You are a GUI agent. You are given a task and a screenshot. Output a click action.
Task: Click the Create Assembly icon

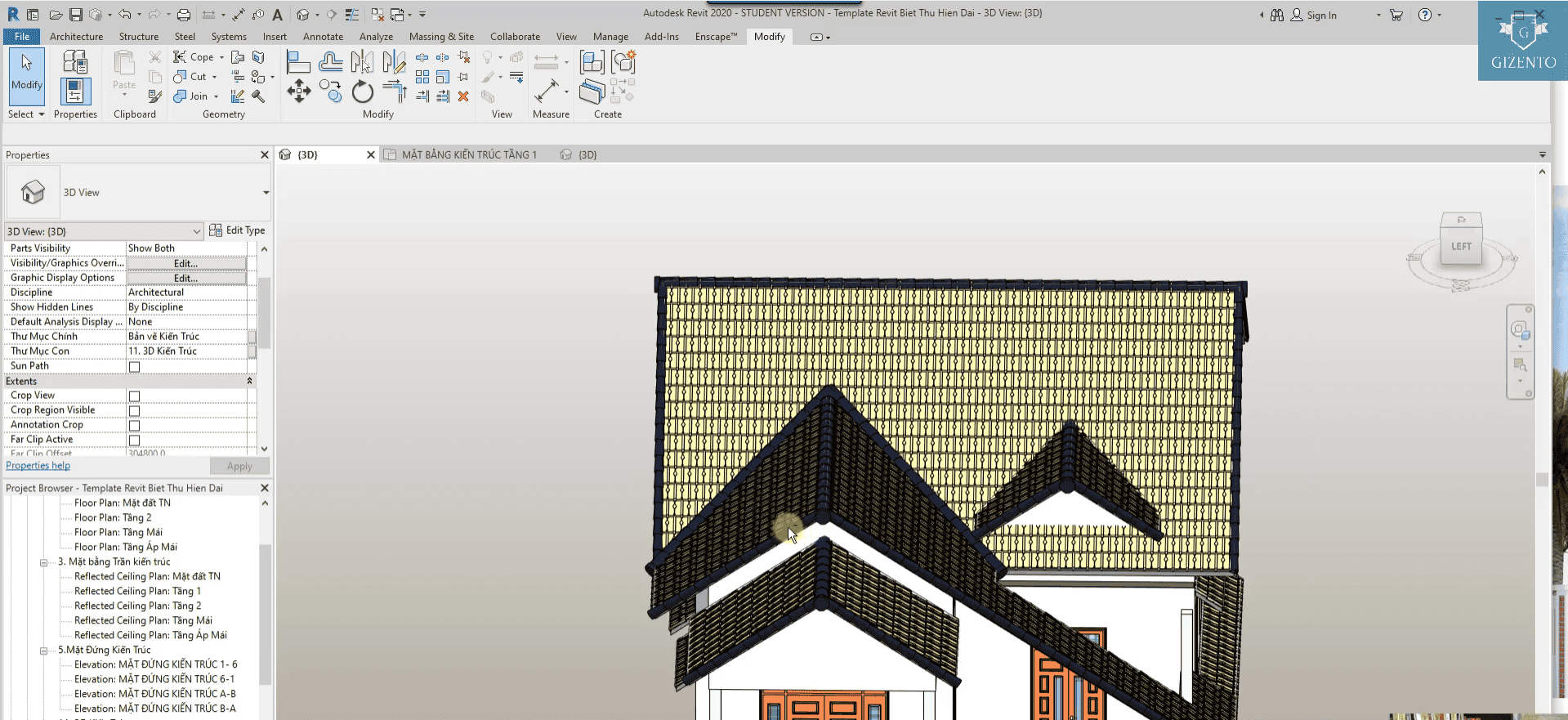coord(592,61)
